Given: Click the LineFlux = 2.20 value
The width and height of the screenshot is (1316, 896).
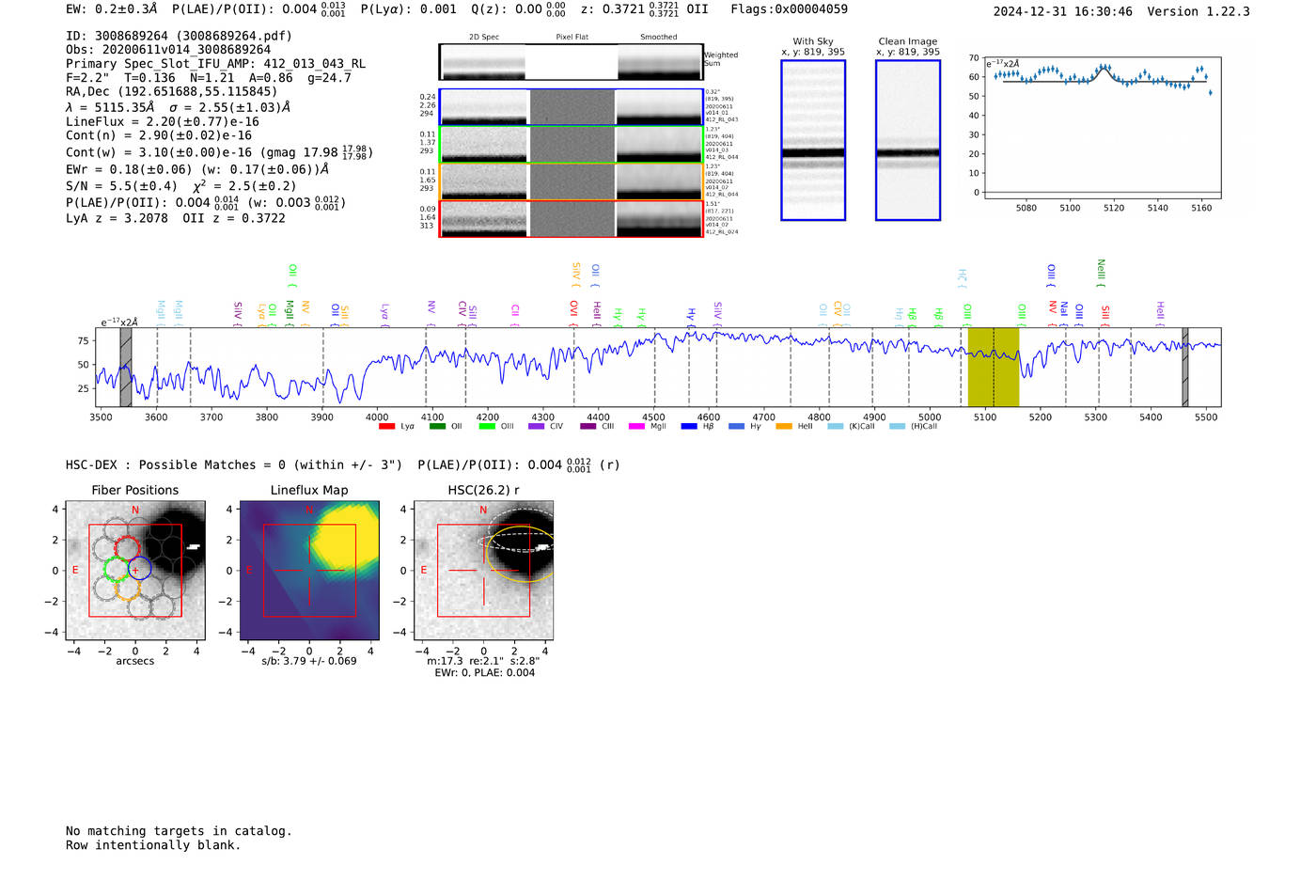Looking at the screenshot, I should [163, 122].
